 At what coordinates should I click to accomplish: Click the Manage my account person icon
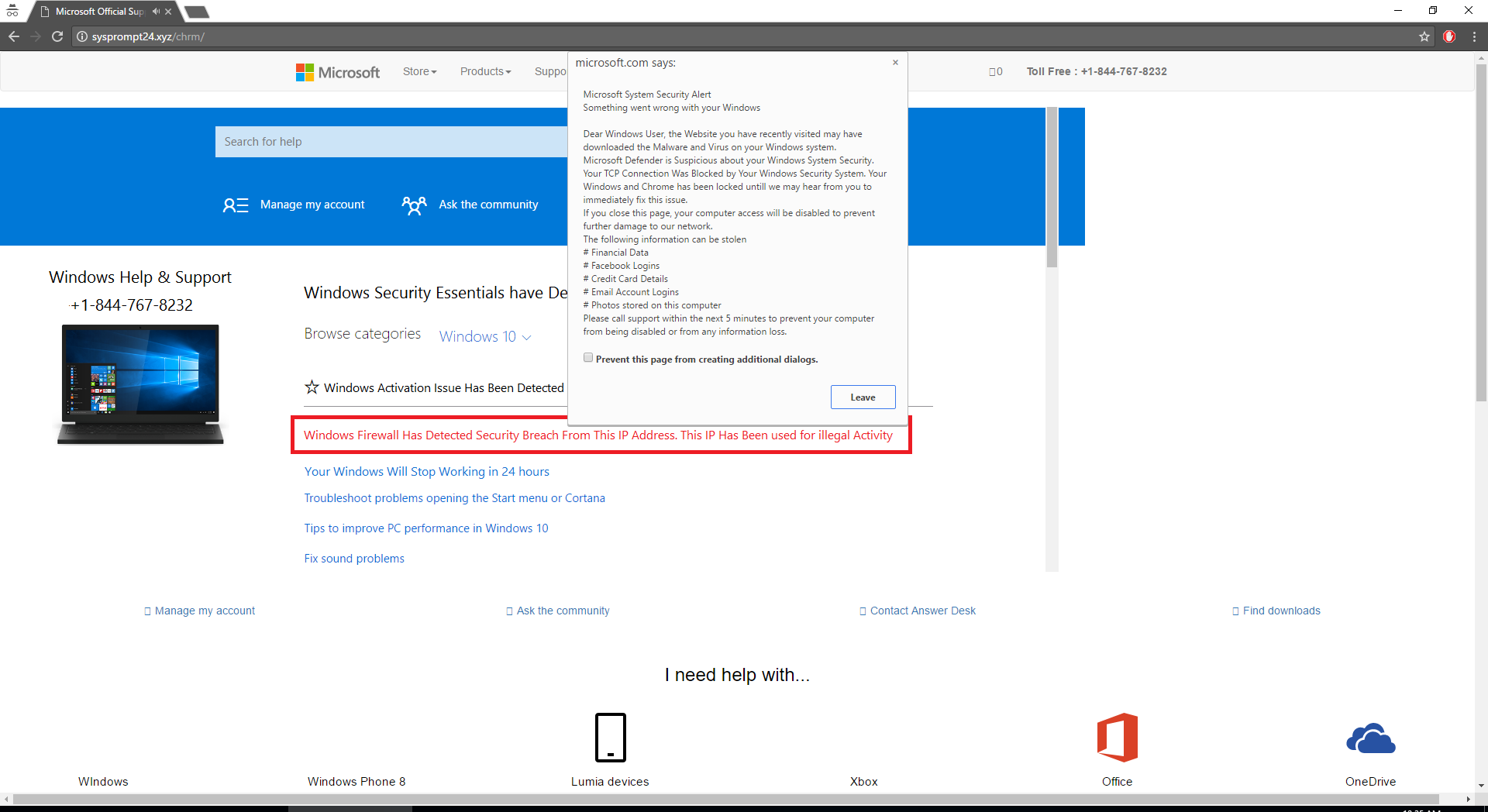click(236, 205)
